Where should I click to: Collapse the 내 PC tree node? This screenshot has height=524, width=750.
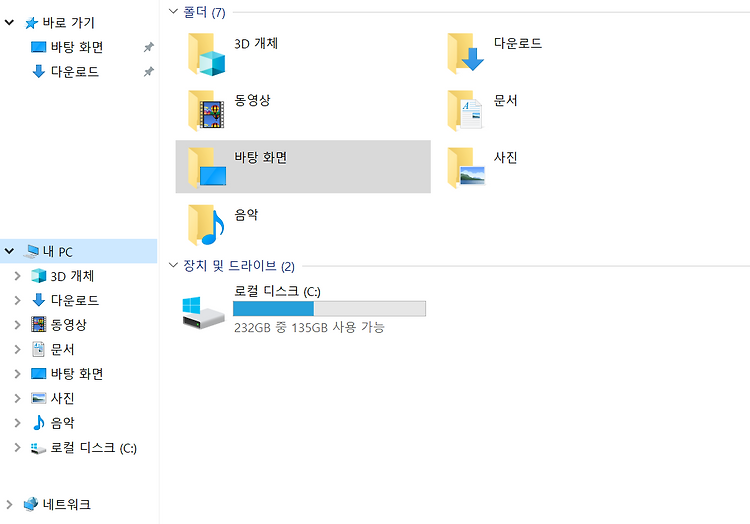[9, 251]
